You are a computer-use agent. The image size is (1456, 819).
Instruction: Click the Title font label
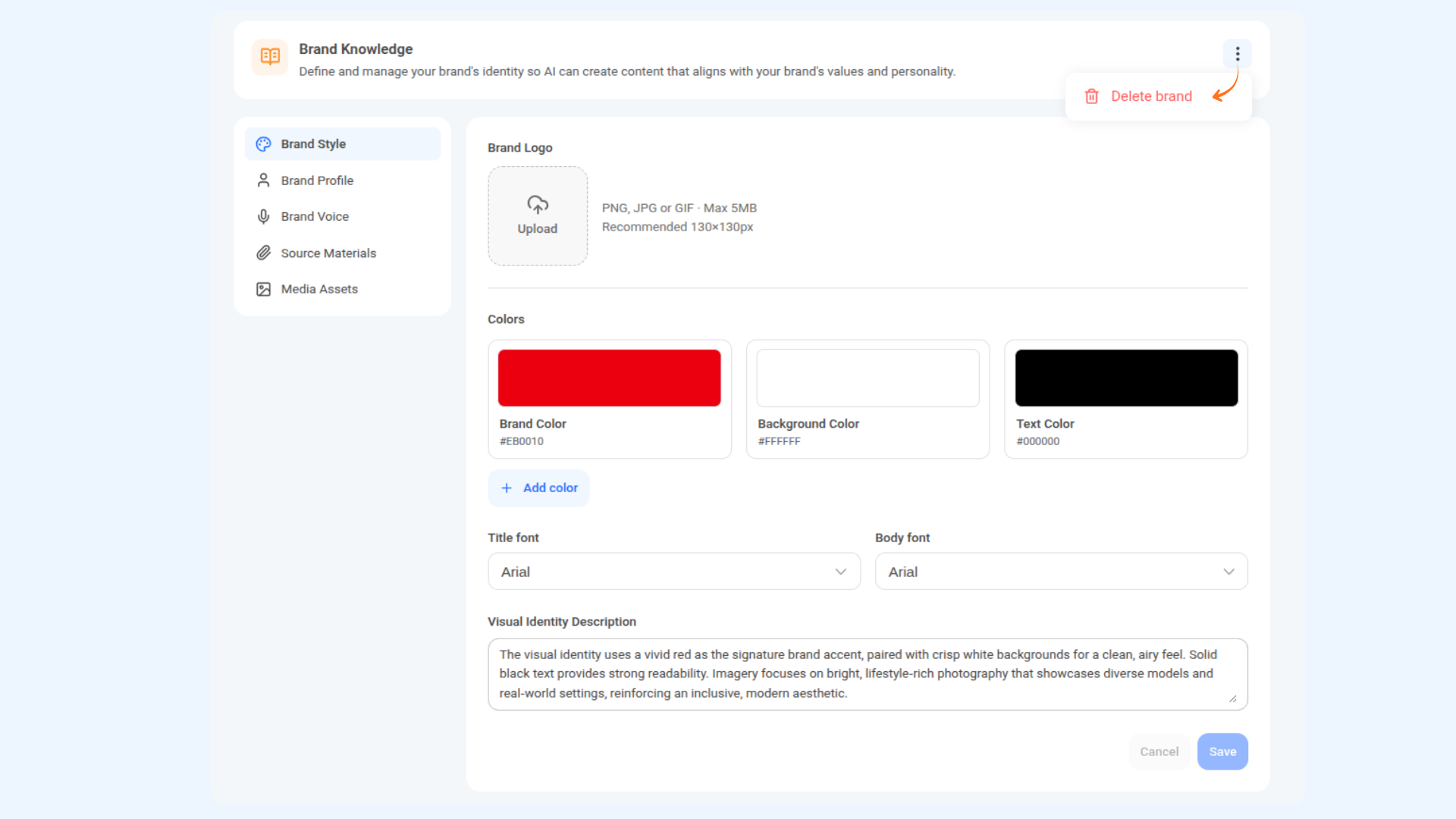[513, 538]
